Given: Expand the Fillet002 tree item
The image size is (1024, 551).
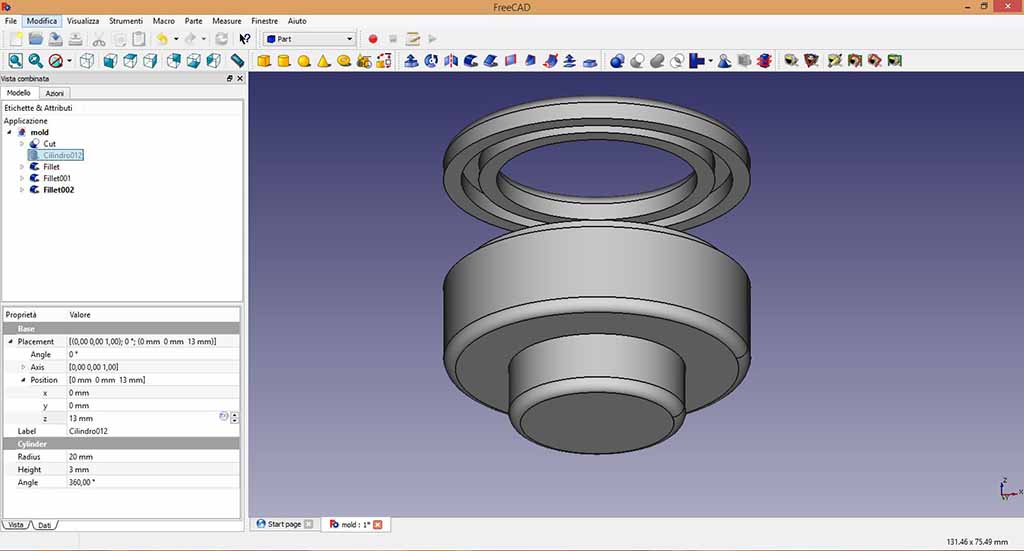Looking at the screenshot, I should (22, 190).
